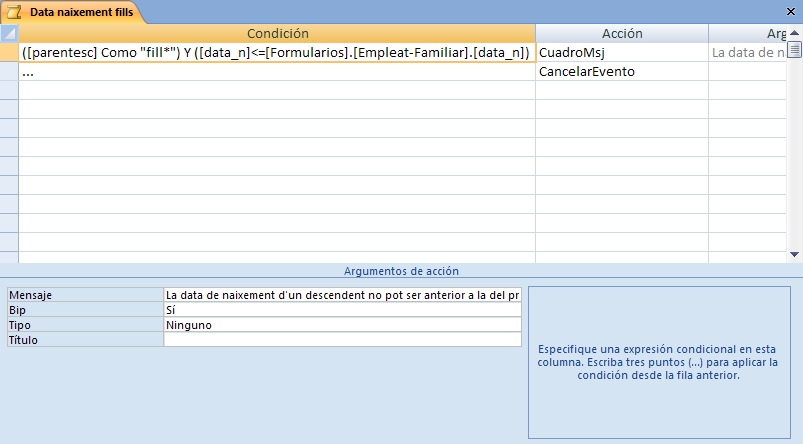The height and width of the screenshot is (444, 803).
Task: Select the CancelarEvento row via row selector
Action: pyautogui.click(x=9, y=71)
